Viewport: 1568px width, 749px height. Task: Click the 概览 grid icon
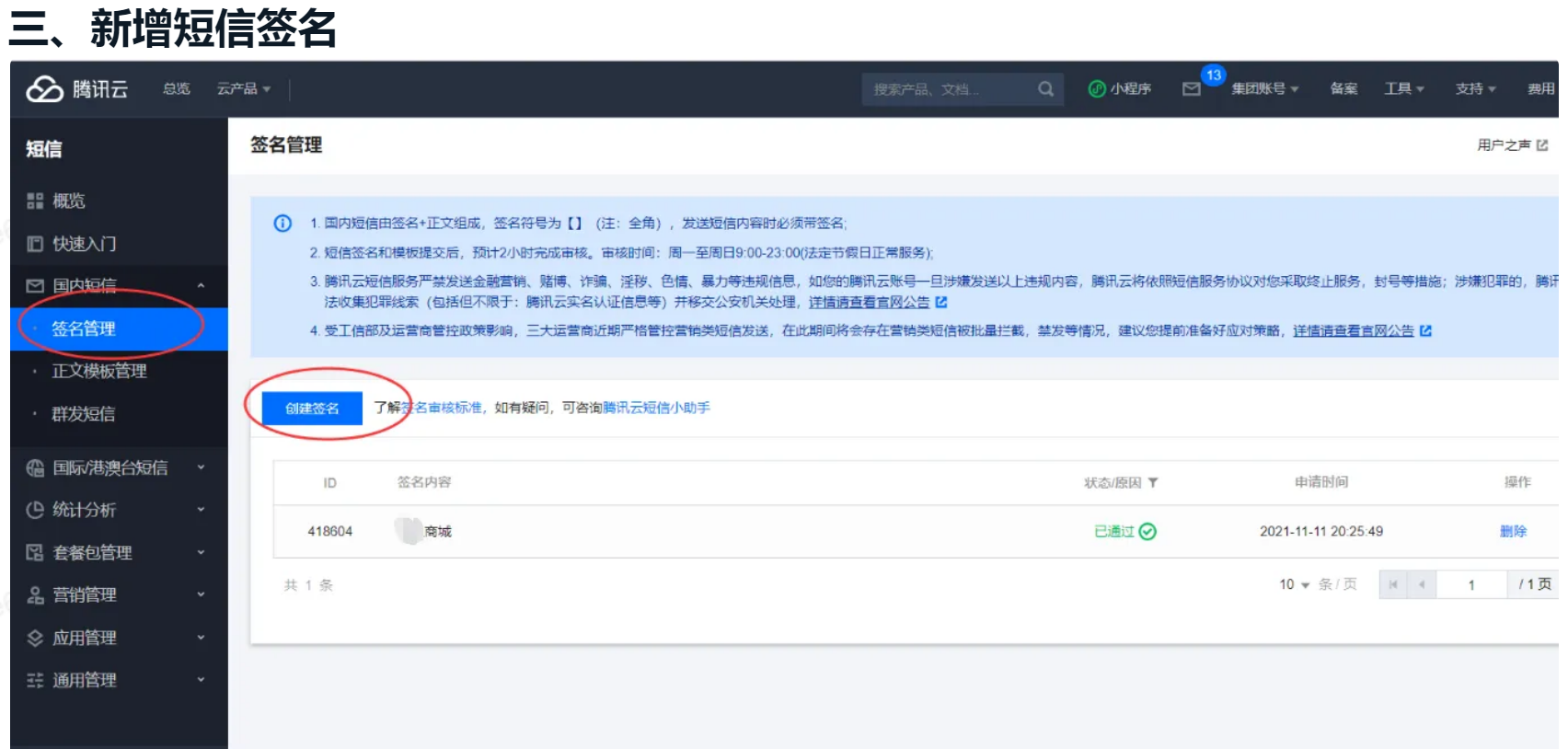[x=35, y=201]
